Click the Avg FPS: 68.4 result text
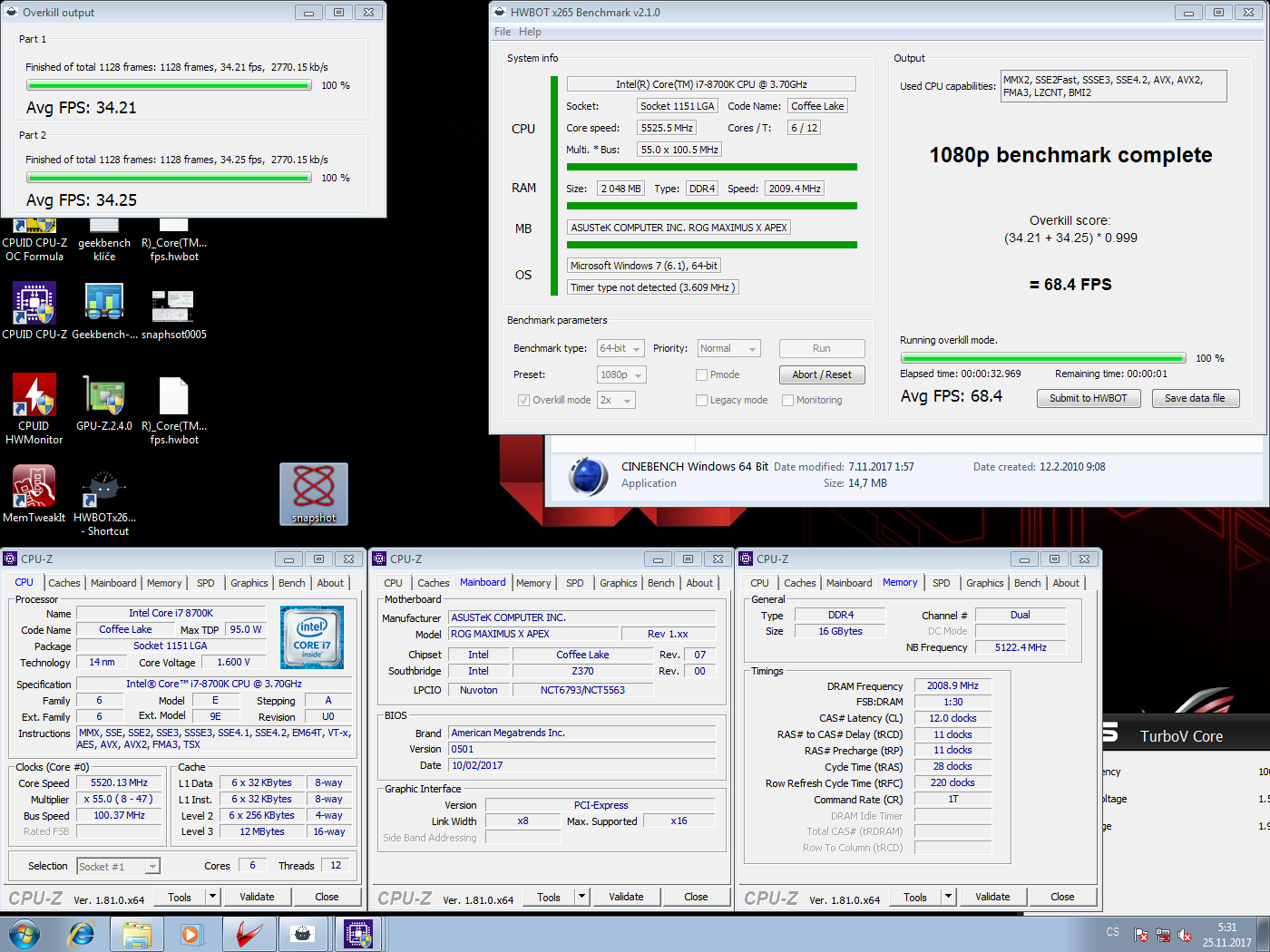 952,396
